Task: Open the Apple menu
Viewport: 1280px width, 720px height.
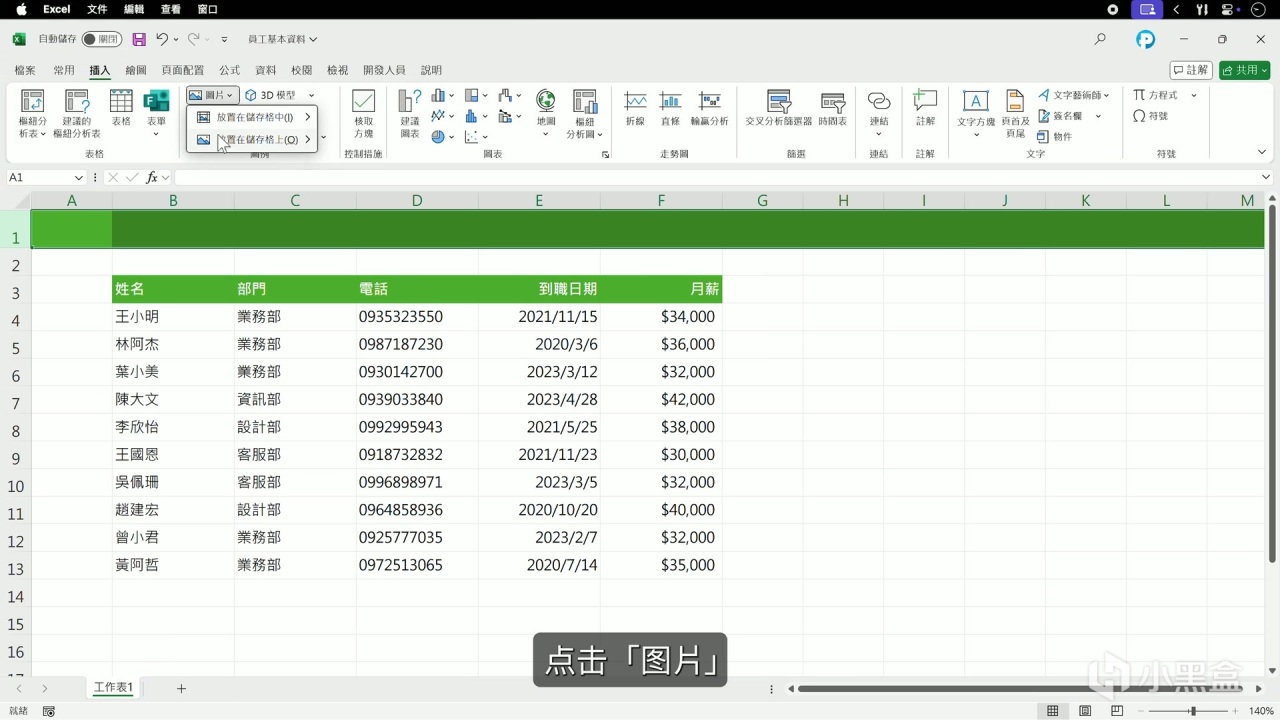Action: pyautogui.click(x=21, y=9)
